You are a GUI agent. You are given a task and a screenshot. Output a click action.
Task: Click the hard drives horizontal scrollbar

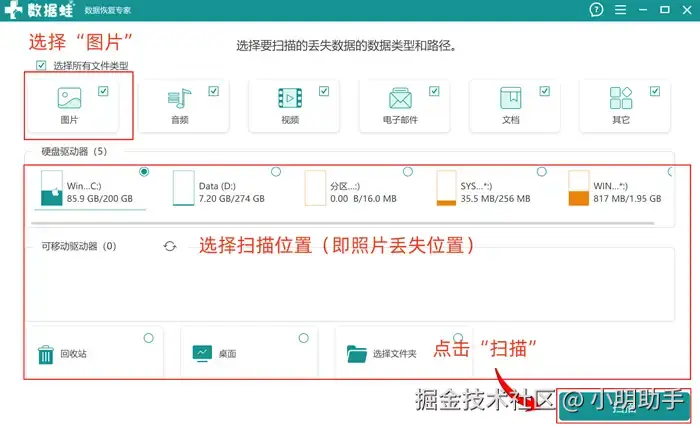click(x=342, y=223)
